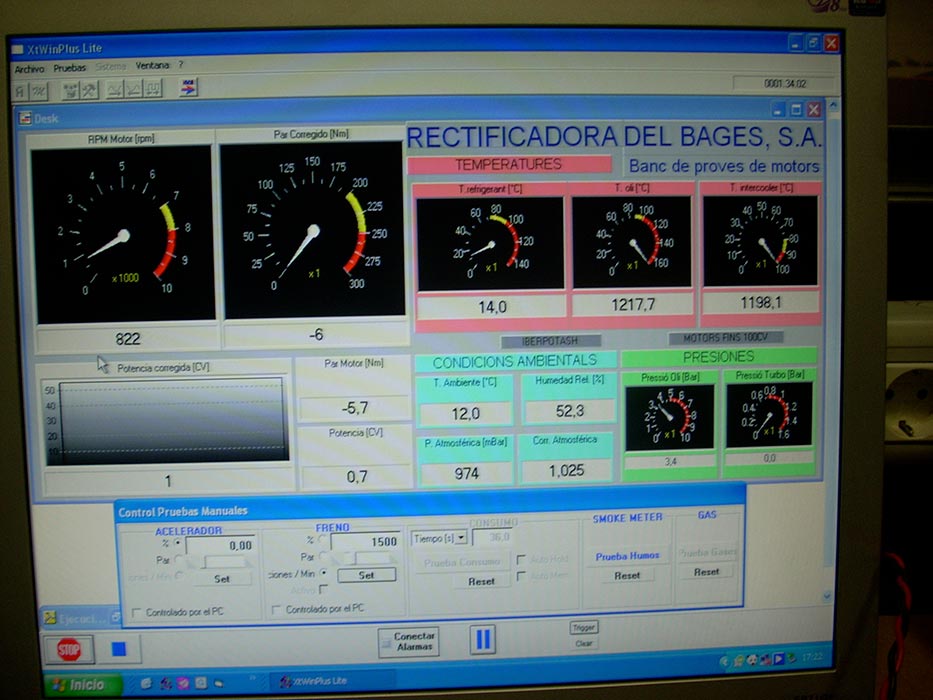The height and width of the screenshot is (700, 933).
Task: Toggle Freno Controlado por el PC checkbox
Action: pos(276,610)
